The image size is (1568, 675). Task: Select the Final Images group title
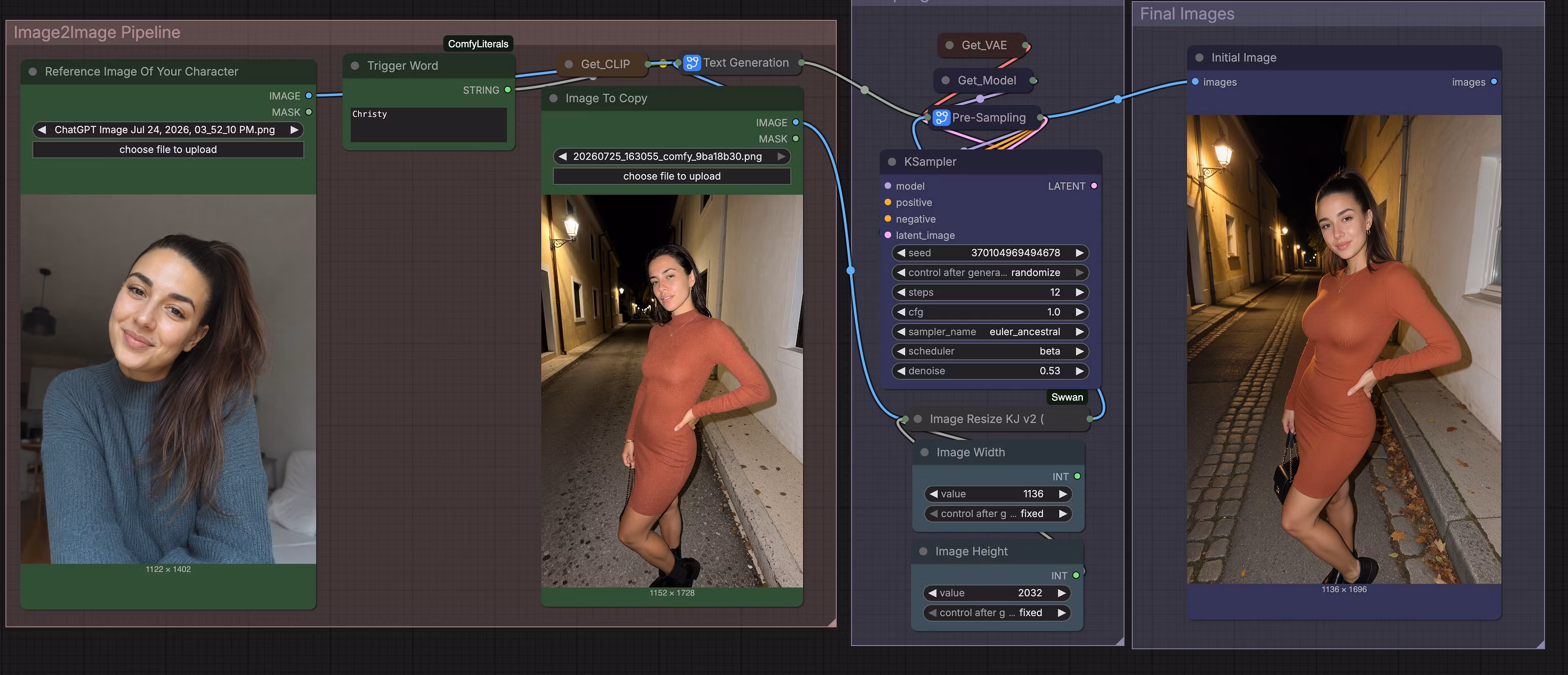pos(1187,13)
